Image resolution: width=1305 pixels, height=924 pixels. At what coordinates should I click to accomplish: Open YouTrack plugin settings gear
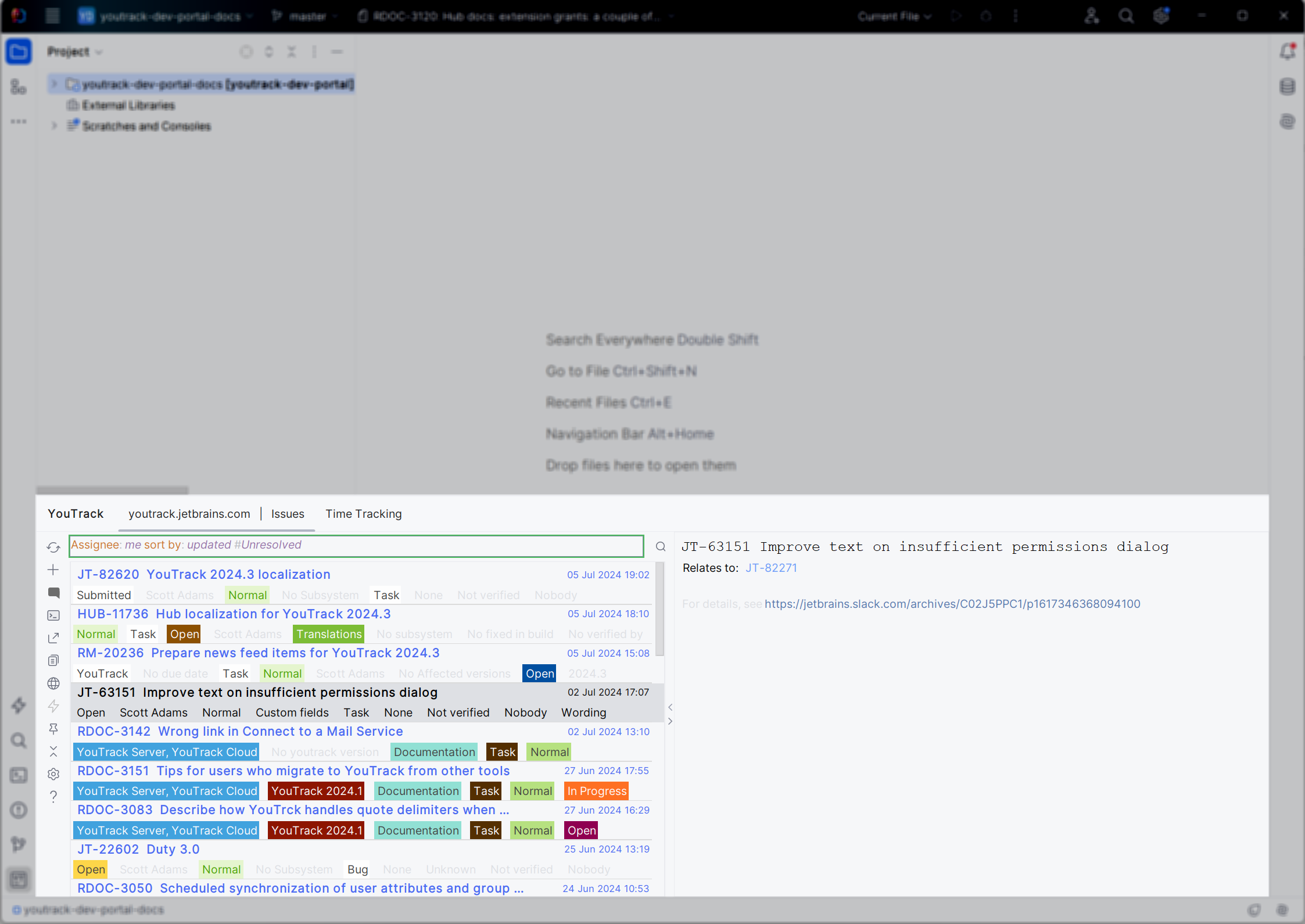[53, 774]
